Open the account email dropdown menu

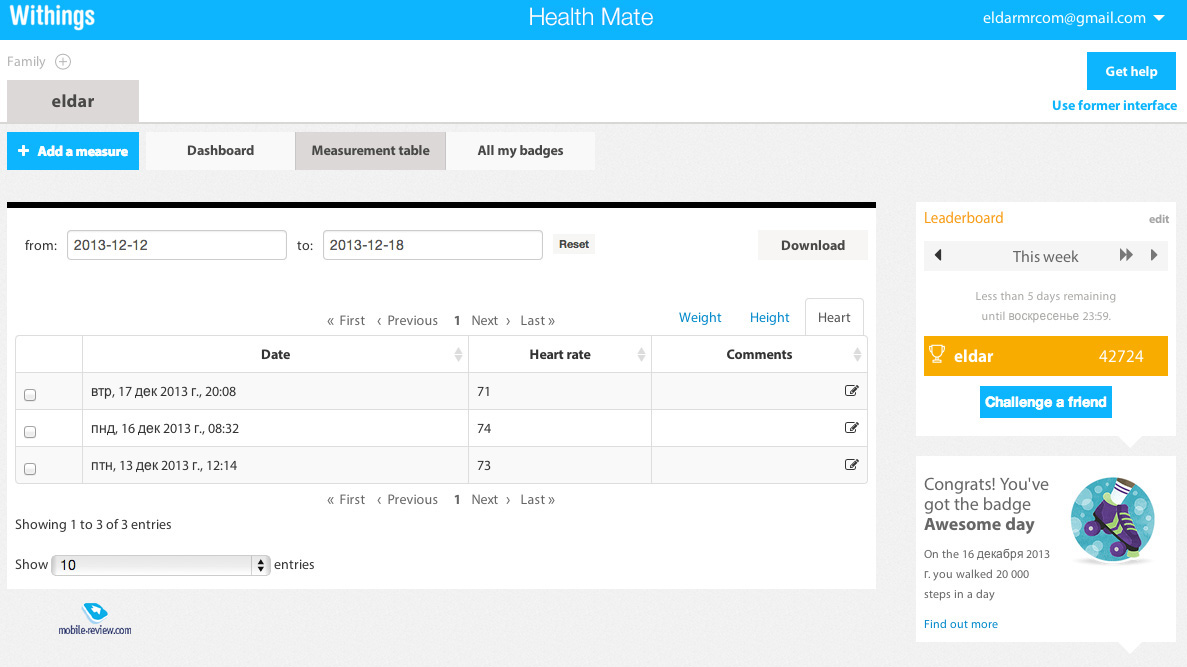[1073, 18]
